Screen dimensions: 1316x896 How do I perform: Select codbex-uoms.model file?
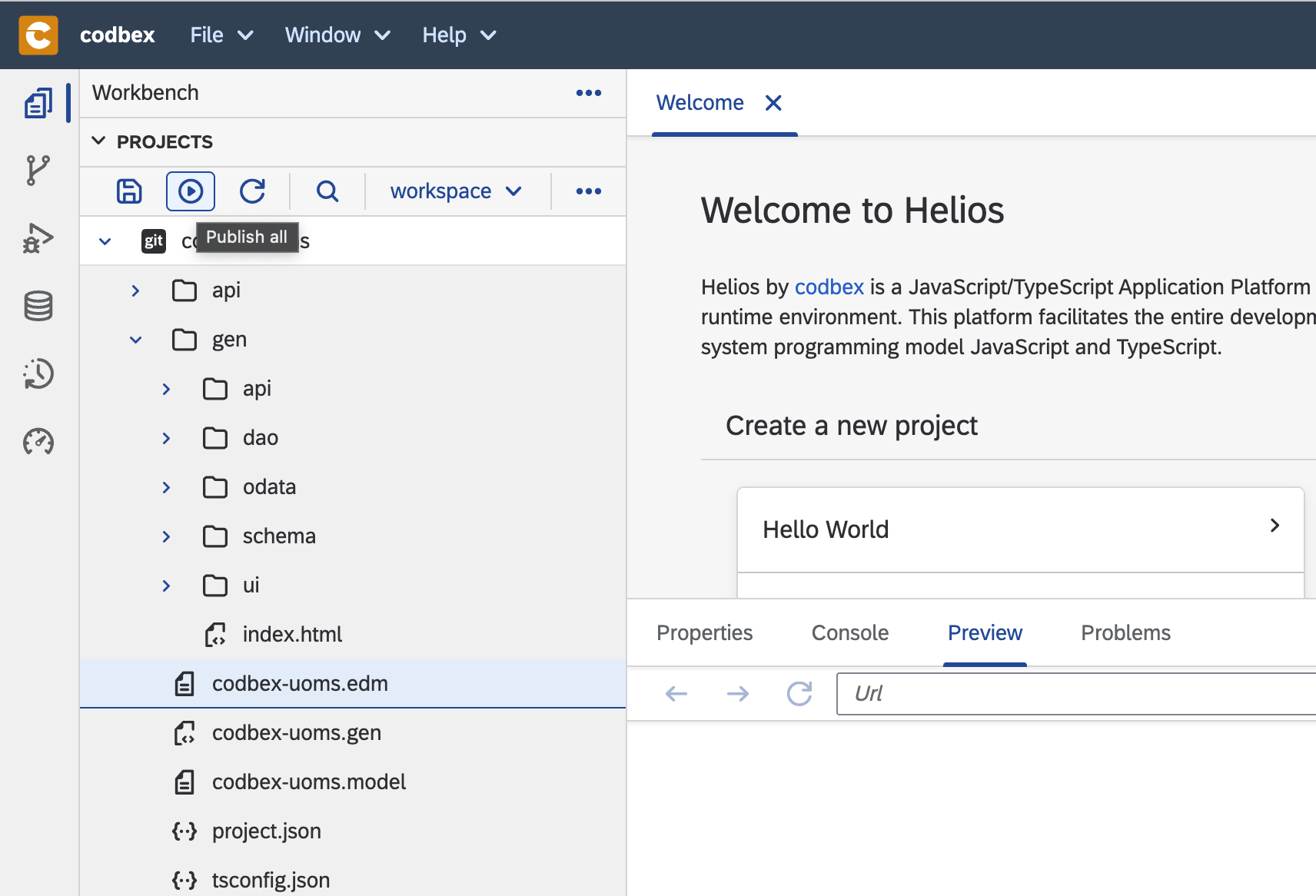[x=353, y=782]
